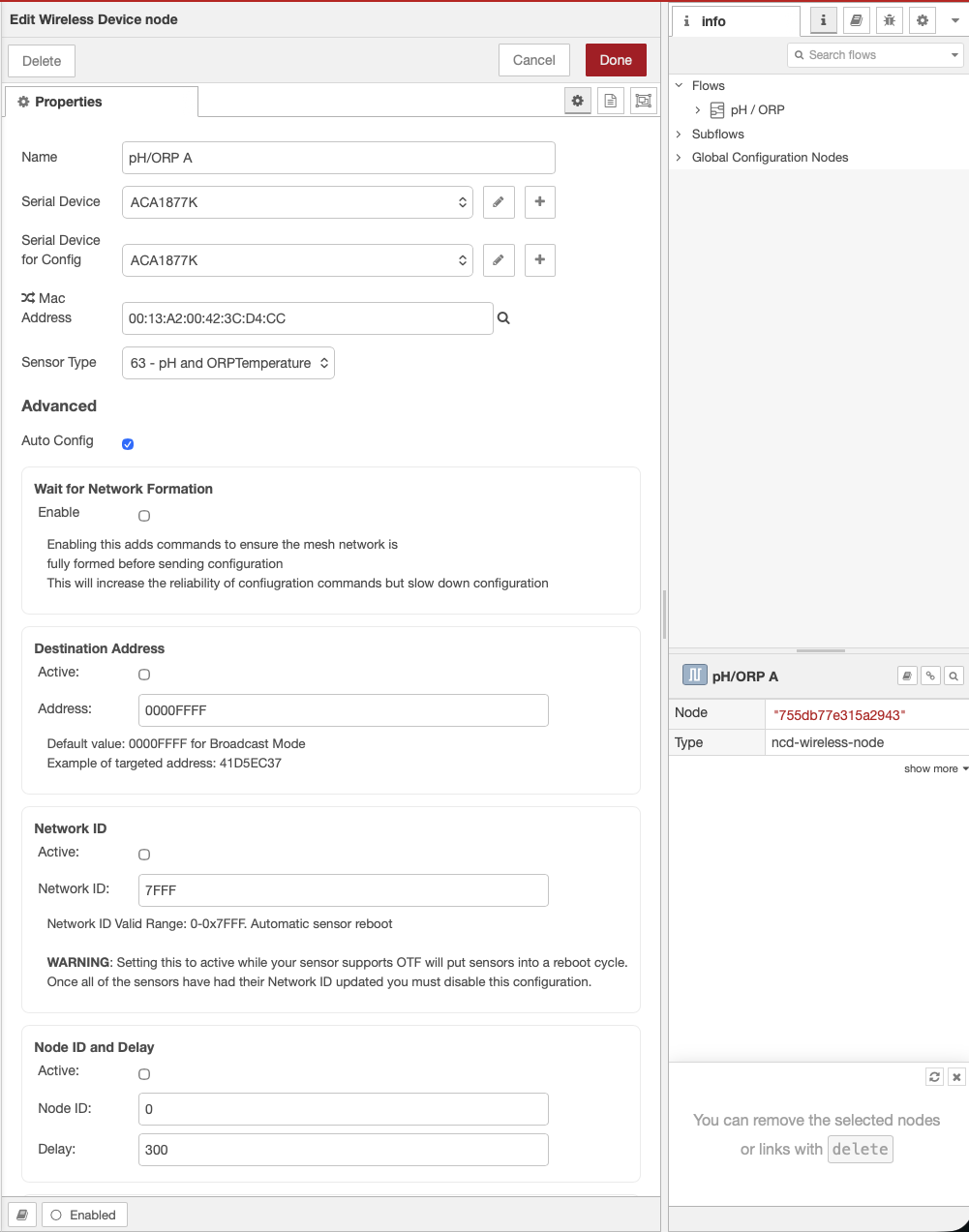Open node description document icon
Viewport: 969px width, 1232px height.
coord(610,101)
